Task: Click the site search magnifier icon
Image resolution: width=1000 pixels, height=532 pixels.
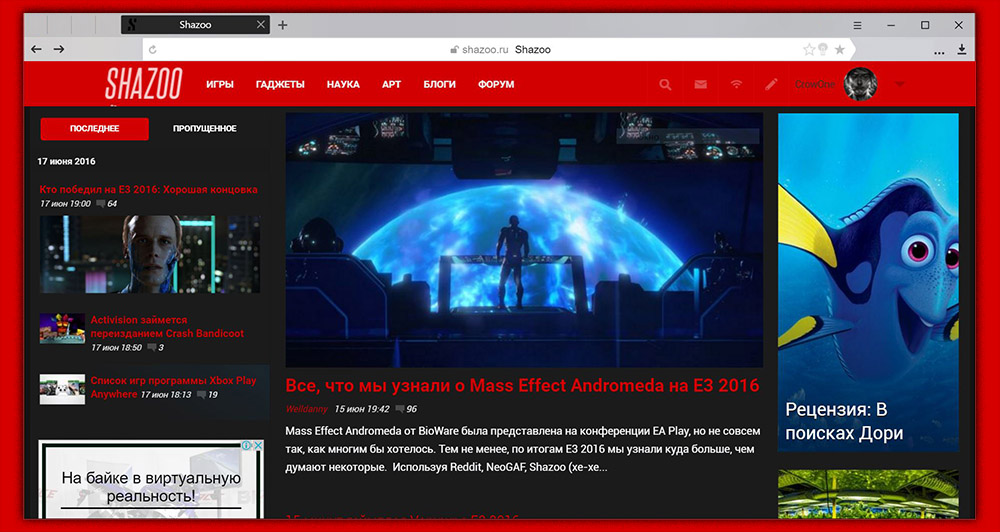Action: 665,84
